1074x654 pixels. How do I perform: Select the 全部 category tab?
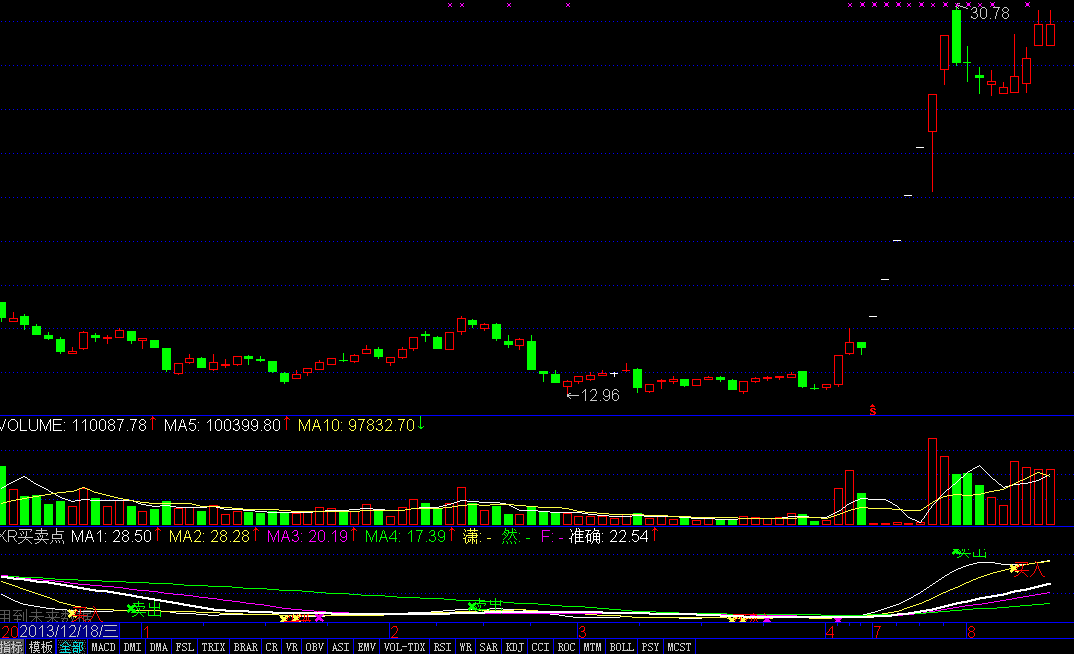point(71,647)
